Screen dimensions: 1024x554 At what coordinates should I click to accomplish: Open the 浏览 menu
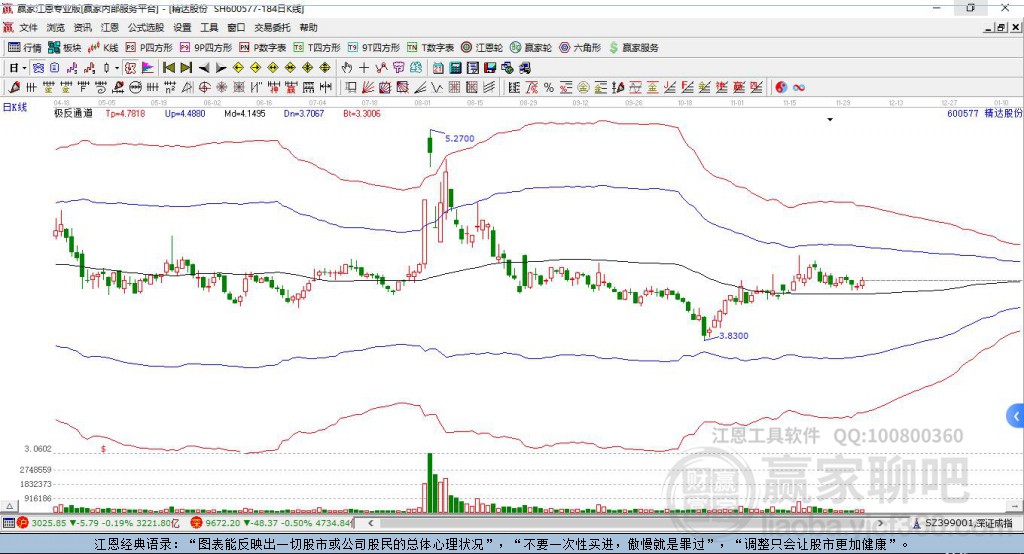pos(56,27)
